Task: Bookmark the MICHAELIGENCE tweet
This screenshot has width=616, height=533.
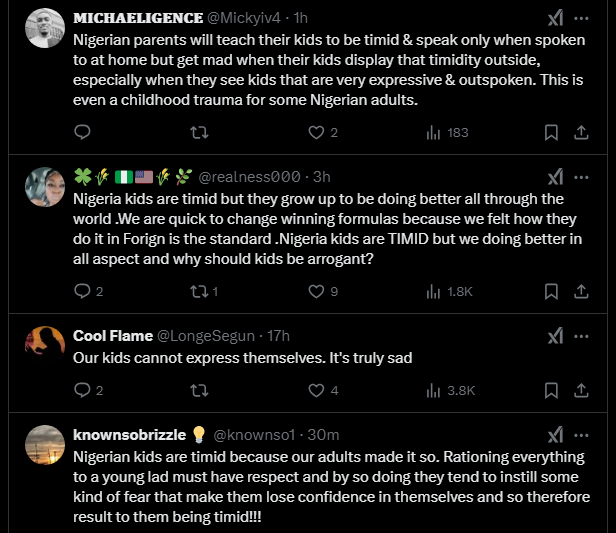Action: [x=550, y=132]
